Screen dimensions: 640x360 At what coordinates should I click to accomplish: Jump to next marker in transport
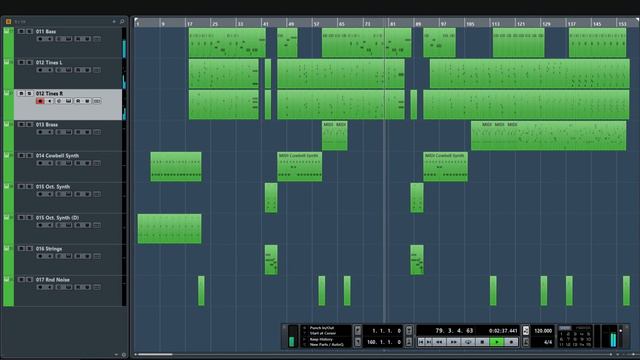click(x=429, y=342)
